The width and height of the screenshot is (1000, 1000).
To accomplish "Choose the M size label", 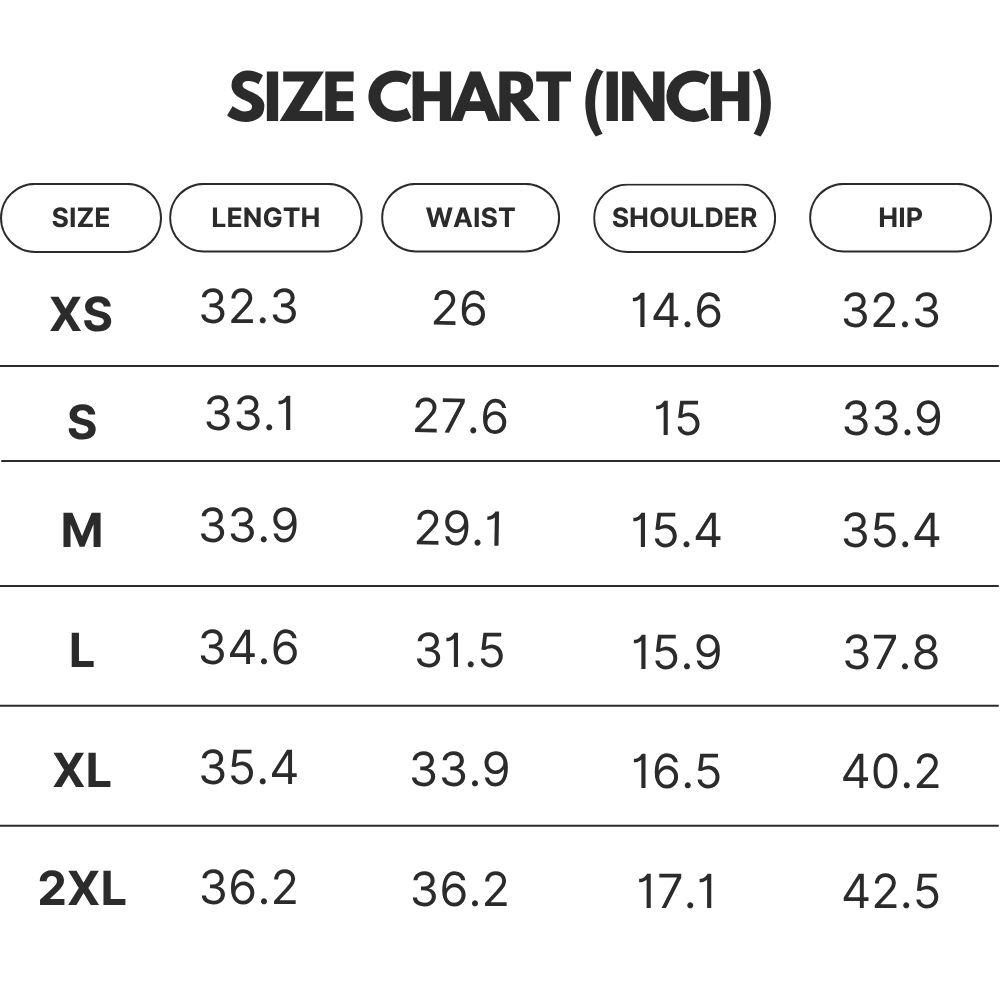I will click(x=82, y=531).
